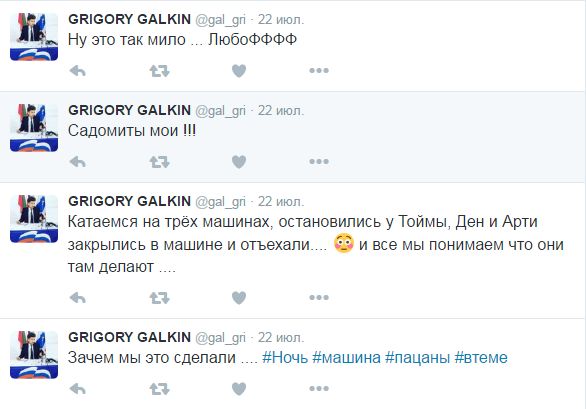Reply to the 'Садомиты мои' tweet
Screen dimensions: 586x409
(x=78, y=162)
